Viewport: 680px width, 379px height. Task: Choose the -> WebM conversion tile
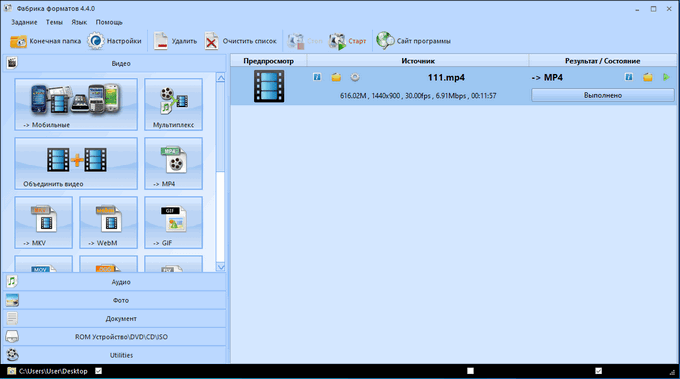pyautogui.click(x=108, y=222)
